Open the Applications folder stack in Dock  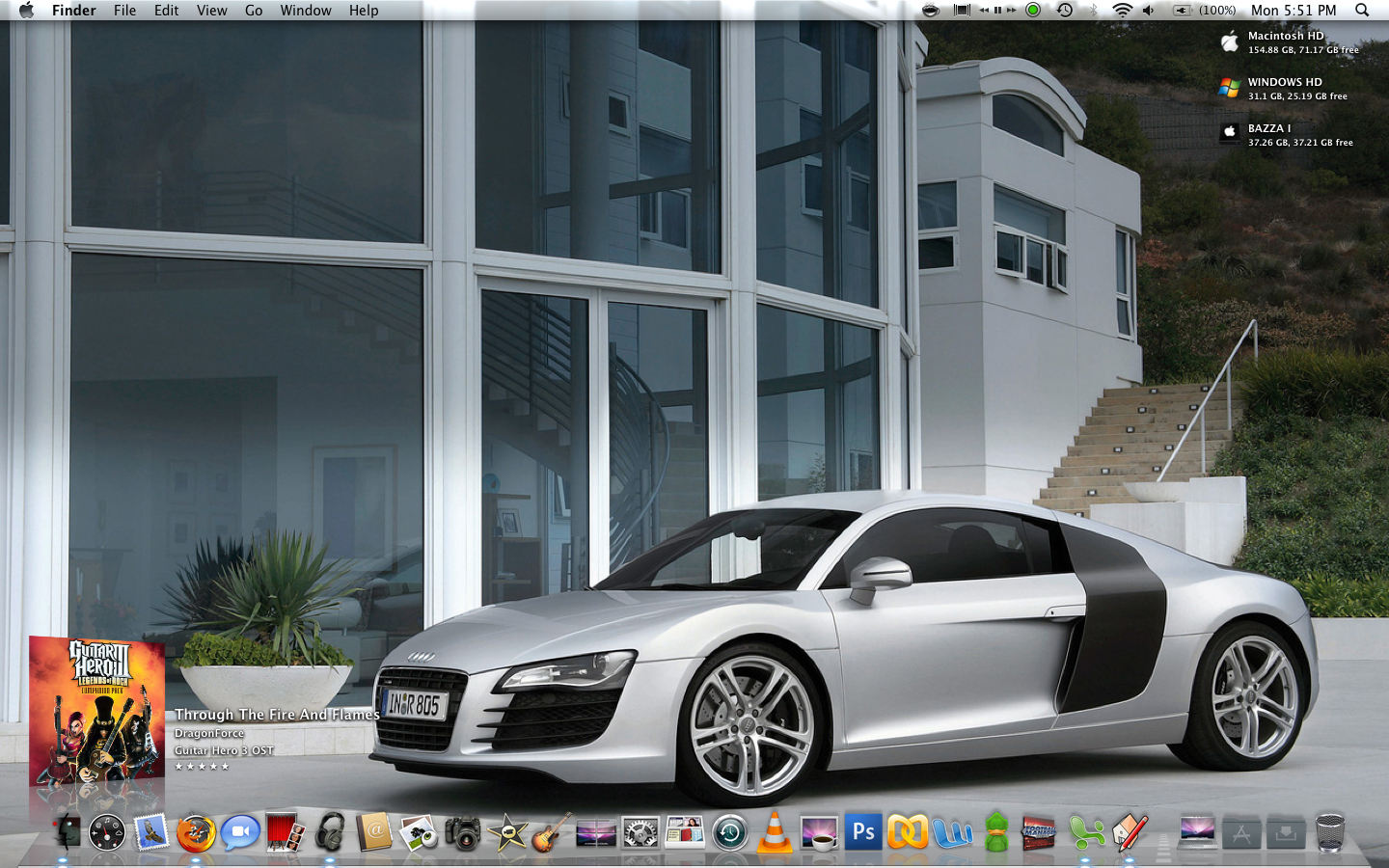pyautogui.click(x=1241, y=832)
